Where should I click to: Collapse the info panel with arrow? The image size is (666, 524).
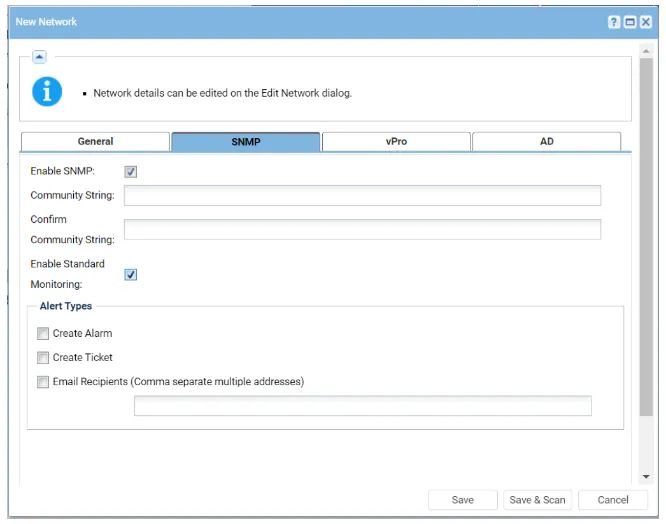tap(39, 57)
